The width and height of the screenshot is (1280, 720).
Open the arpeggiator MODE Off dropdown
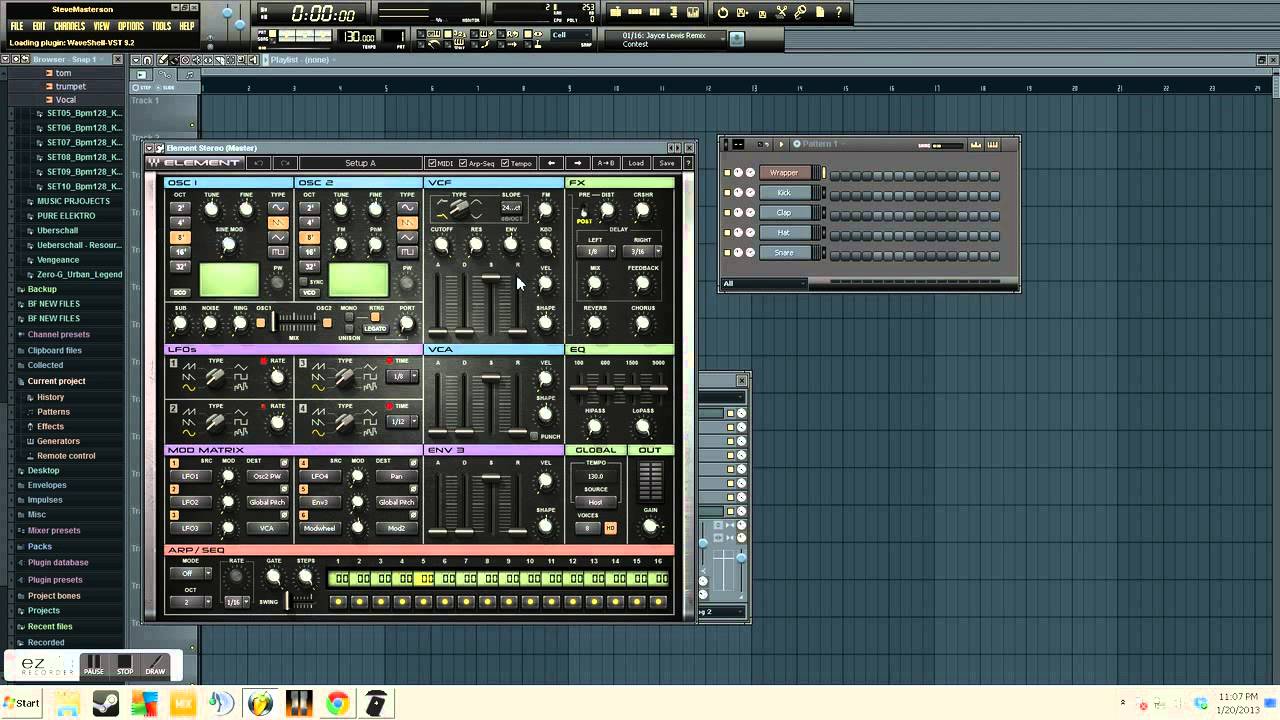point(190,574)
